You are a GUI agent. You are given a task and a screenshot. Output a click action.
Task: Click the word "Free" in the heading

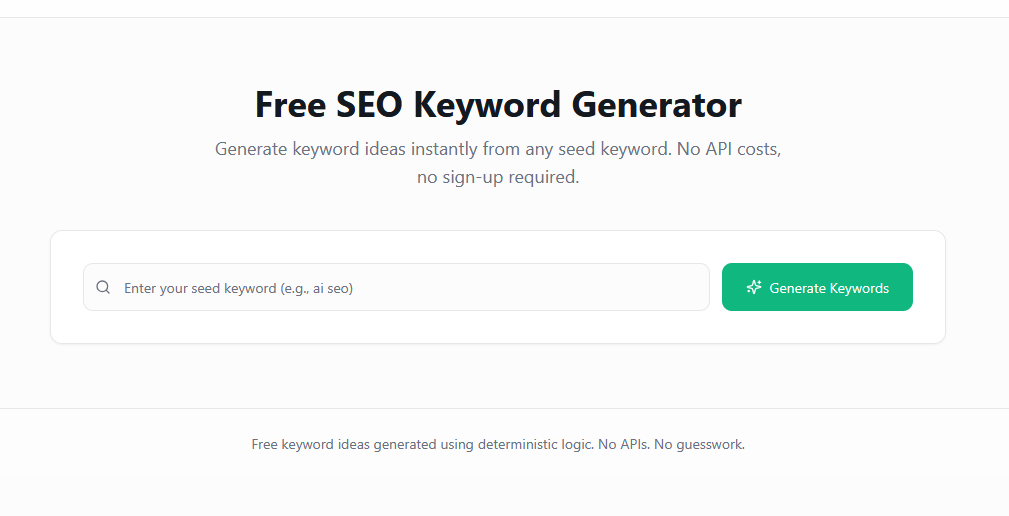click(291, 105)
